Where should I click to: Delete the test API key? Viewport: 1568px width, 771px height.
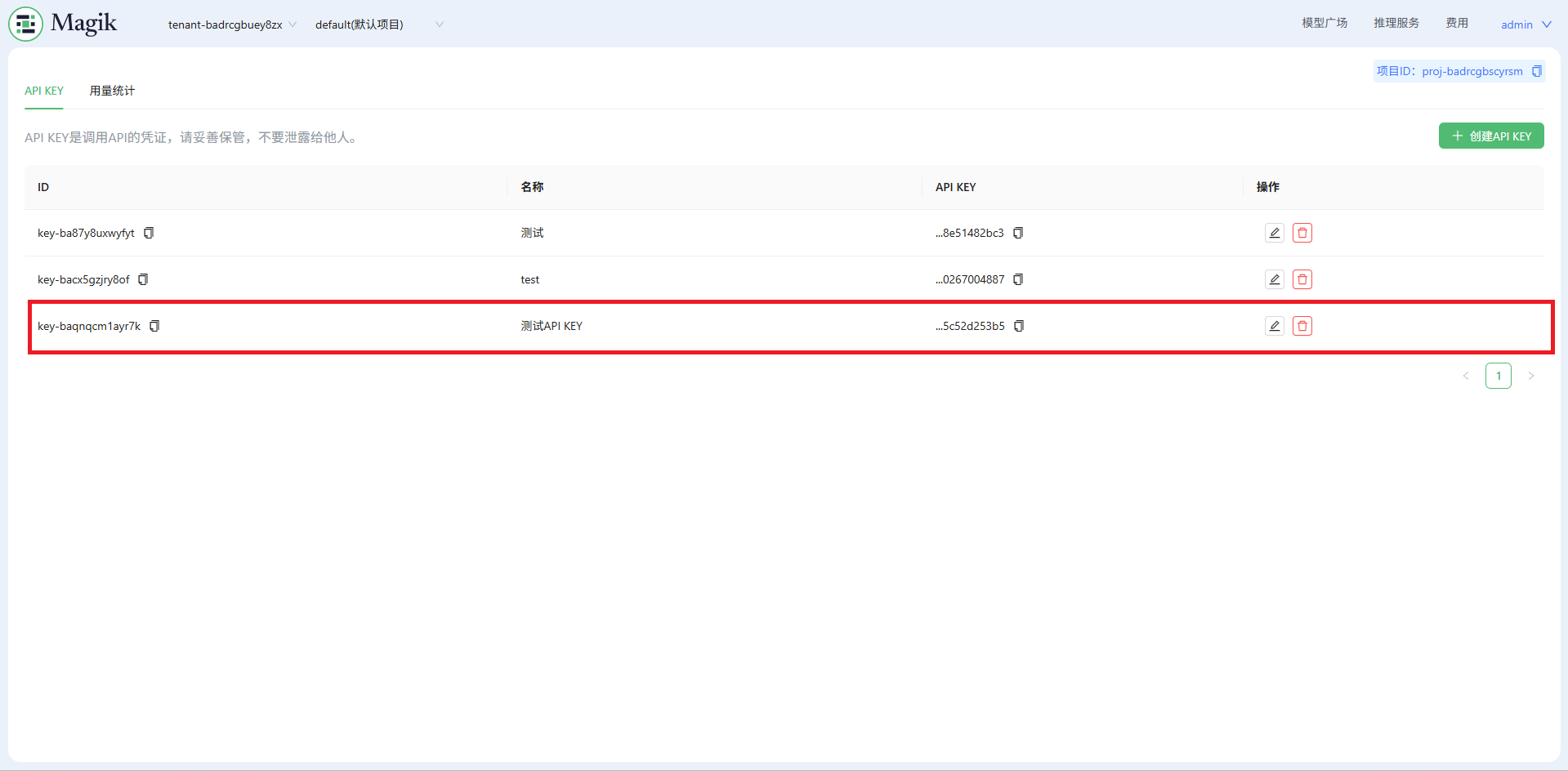coord(1302,279)
